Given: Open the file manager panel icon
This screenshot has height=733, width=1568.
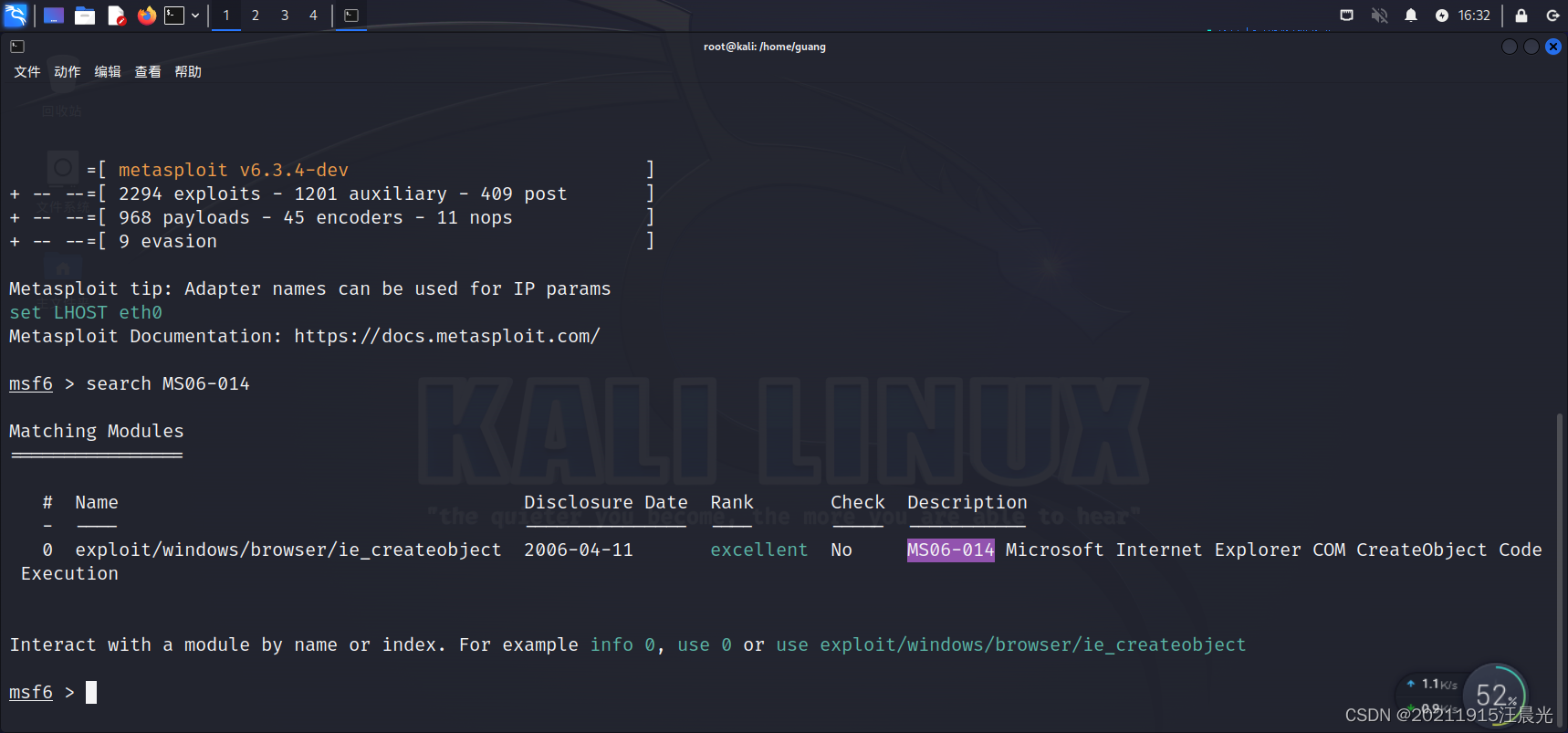Looking at the screenshot, I should pos(85,16).
